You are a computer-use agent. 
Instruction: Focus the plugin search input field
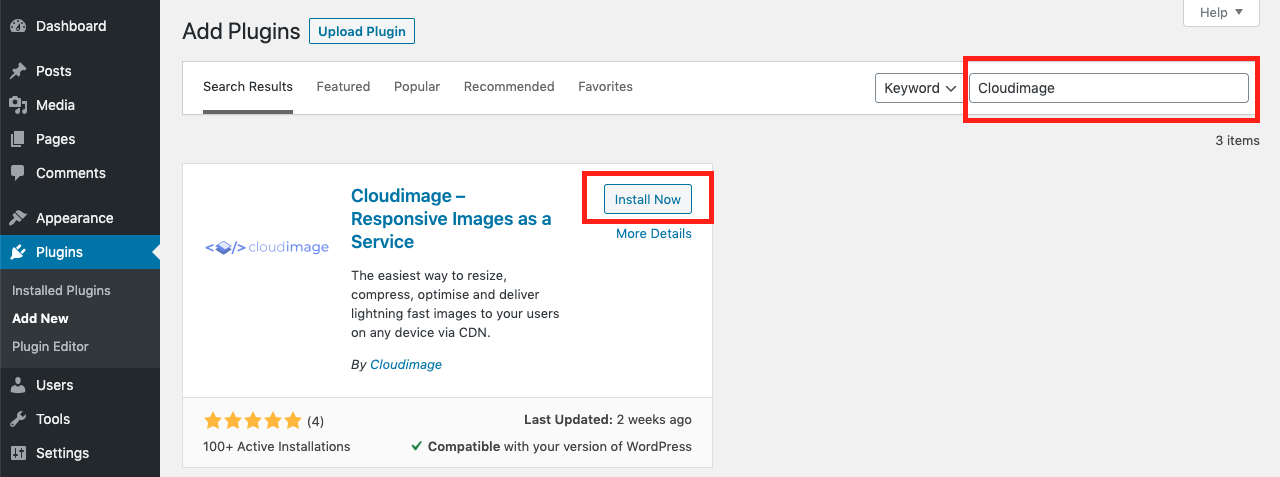click(1108, 88)
